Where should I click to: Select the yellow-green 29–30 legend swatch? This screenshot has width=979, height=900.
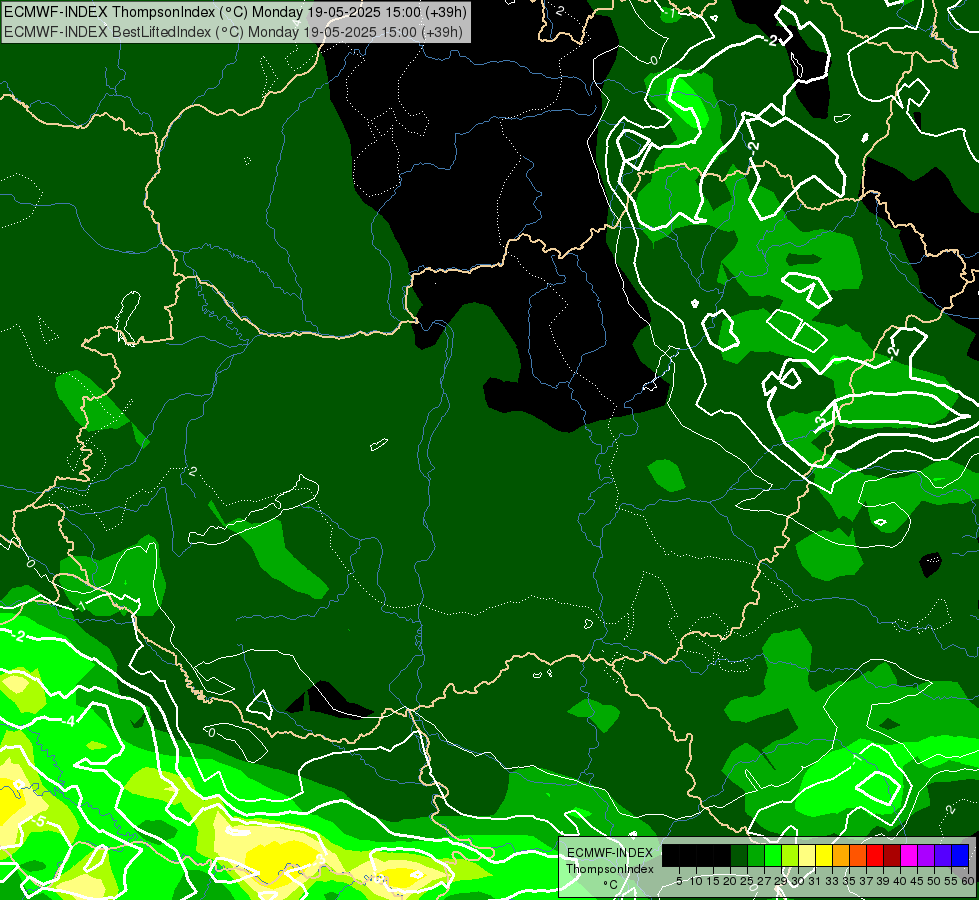coord(790,855)
